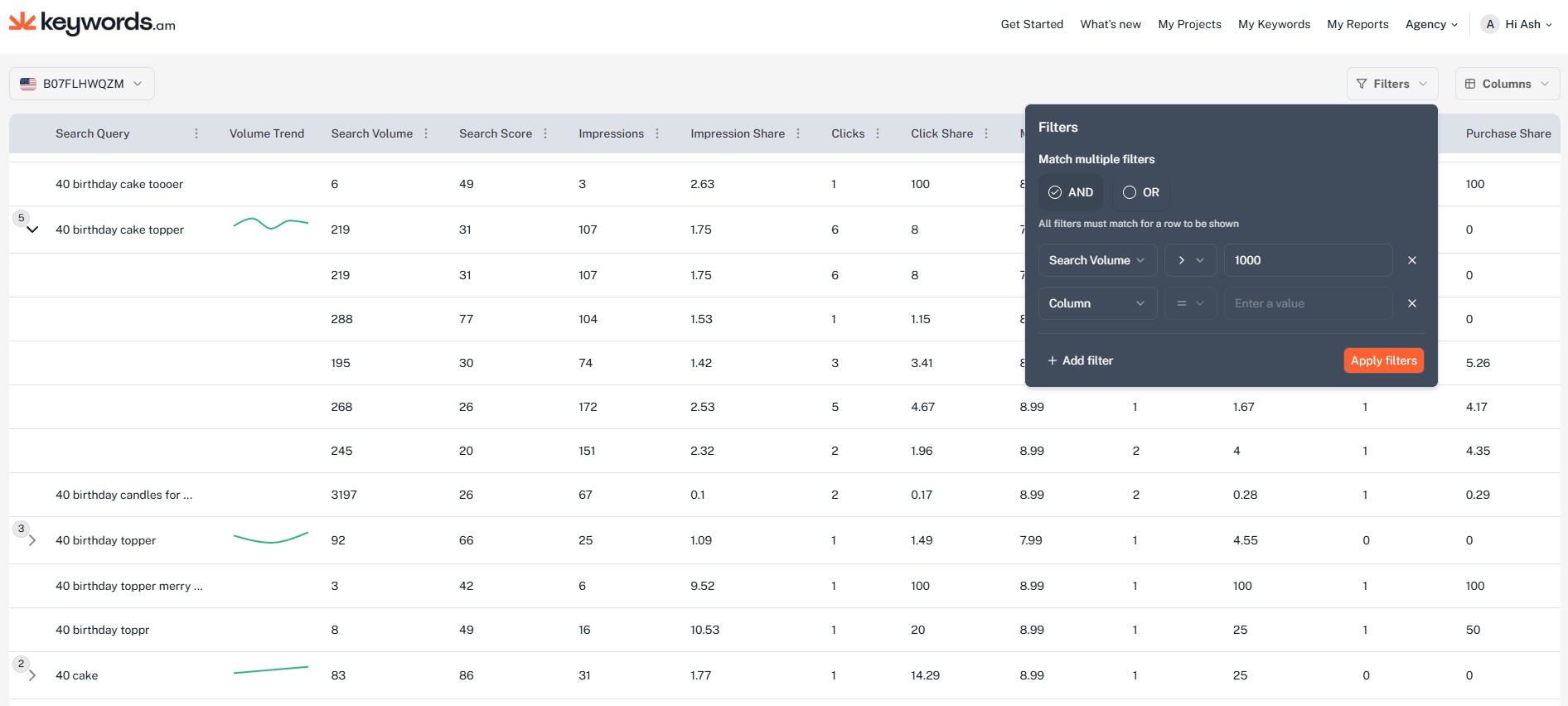Sort by Search Query column header

click(93, 133)
